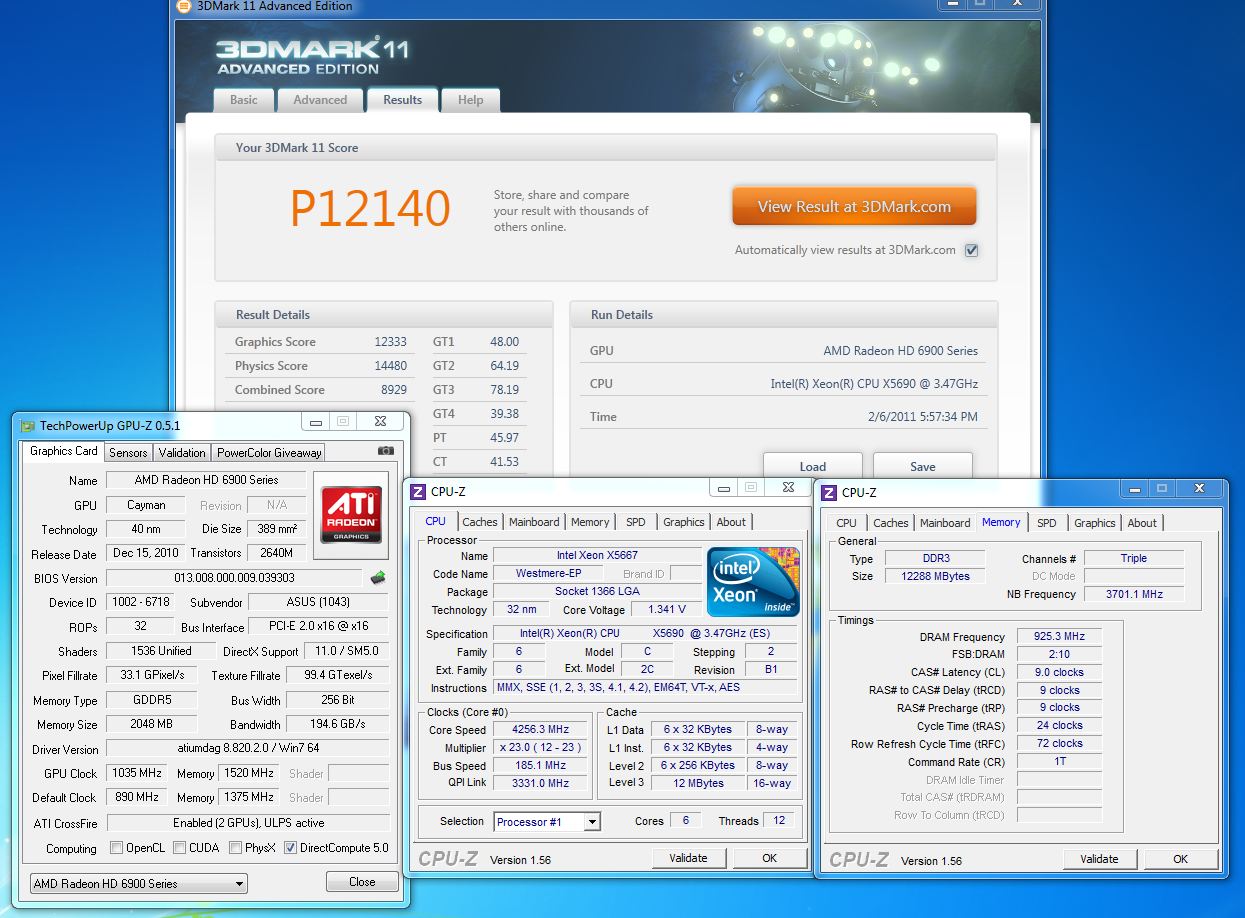The width and height of the screenshot is (1245, 918).
Task: Click the FSB:DRAM value 2:10
Action: [1060, 654]
